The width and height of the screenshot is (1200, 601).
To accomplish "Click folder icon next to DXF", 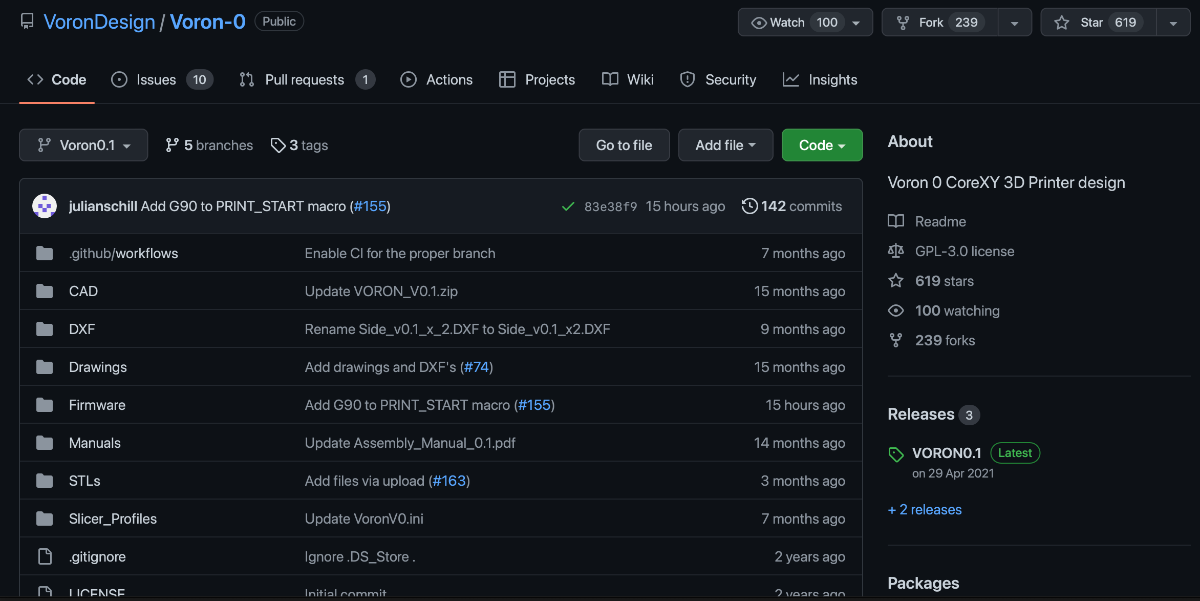I will pyautogui.click(x=44, y=329).
